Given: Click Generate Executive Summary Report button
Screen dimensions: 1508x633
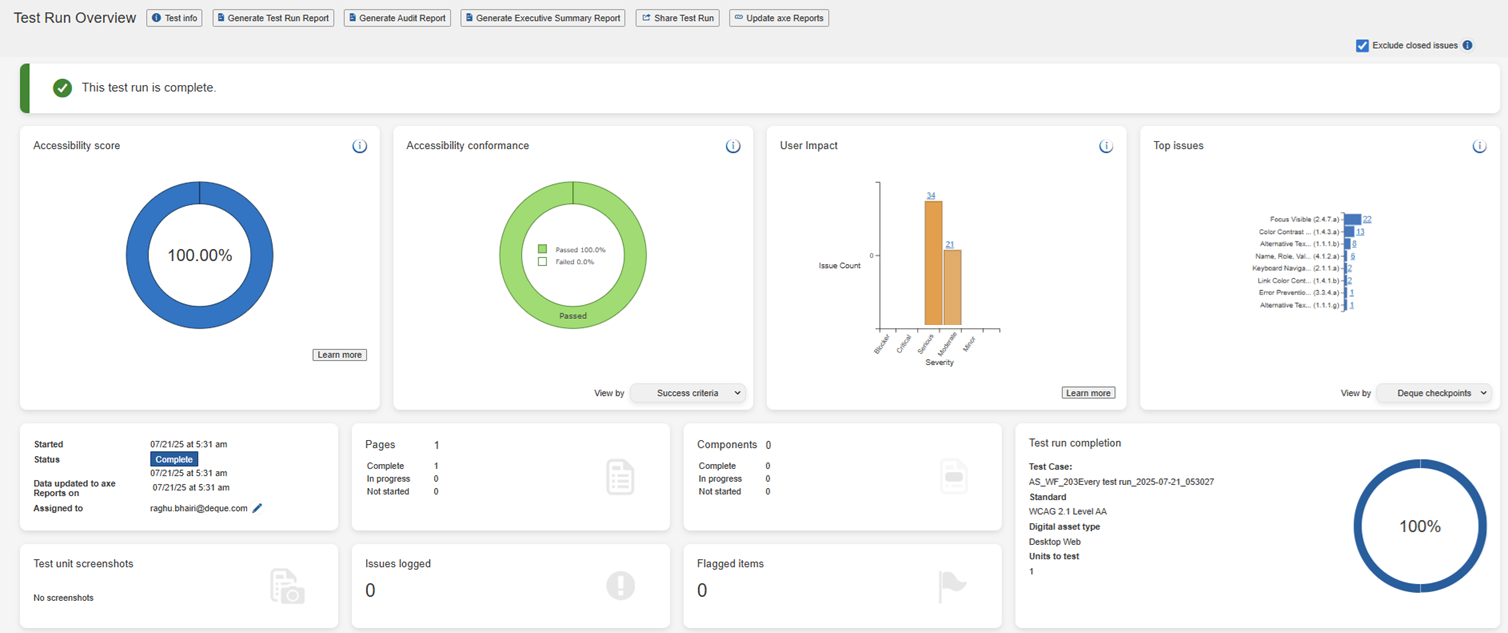Looking at the screenshot, I should 542,18.
